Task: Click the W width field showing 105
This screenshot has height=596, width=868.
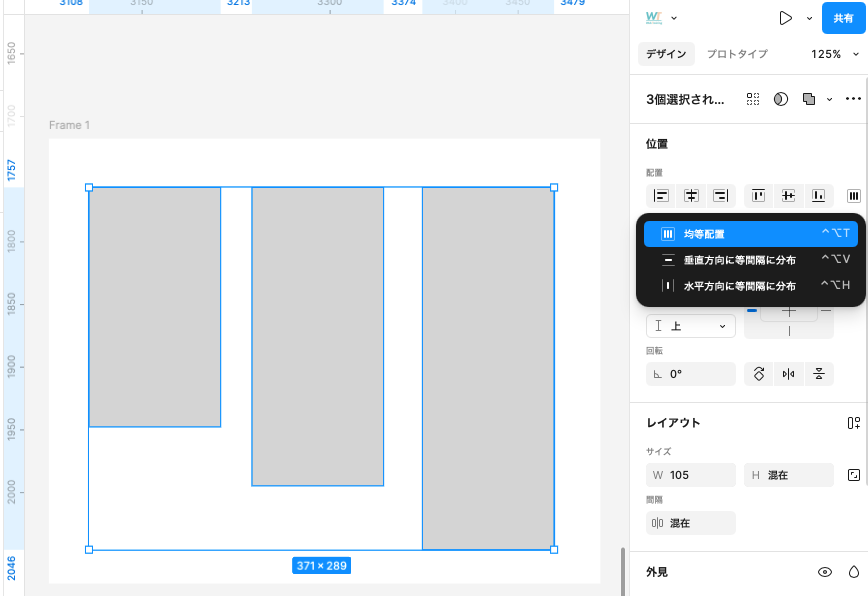Action: 690,475
